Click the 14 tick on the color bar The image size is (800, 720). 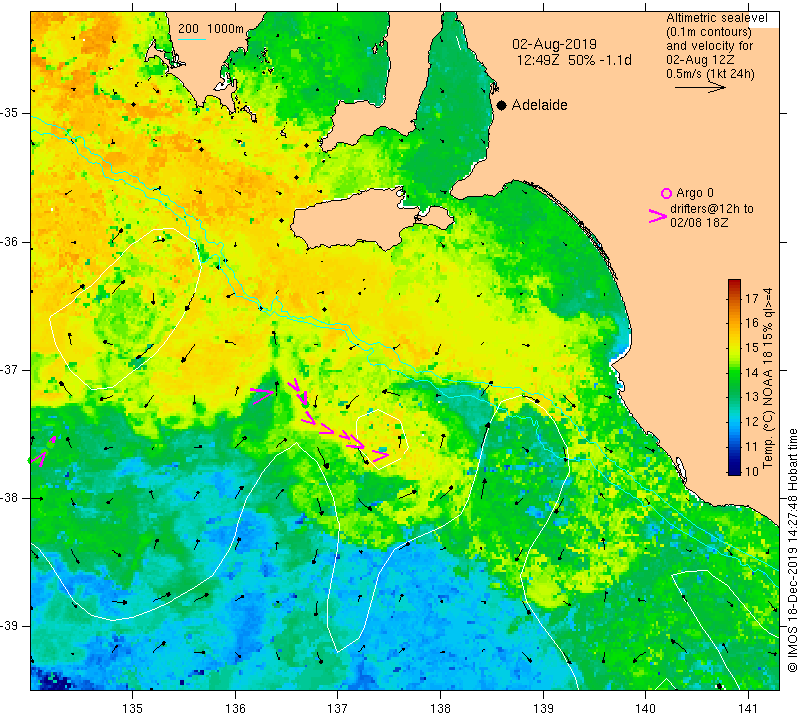tap(752, 373)
